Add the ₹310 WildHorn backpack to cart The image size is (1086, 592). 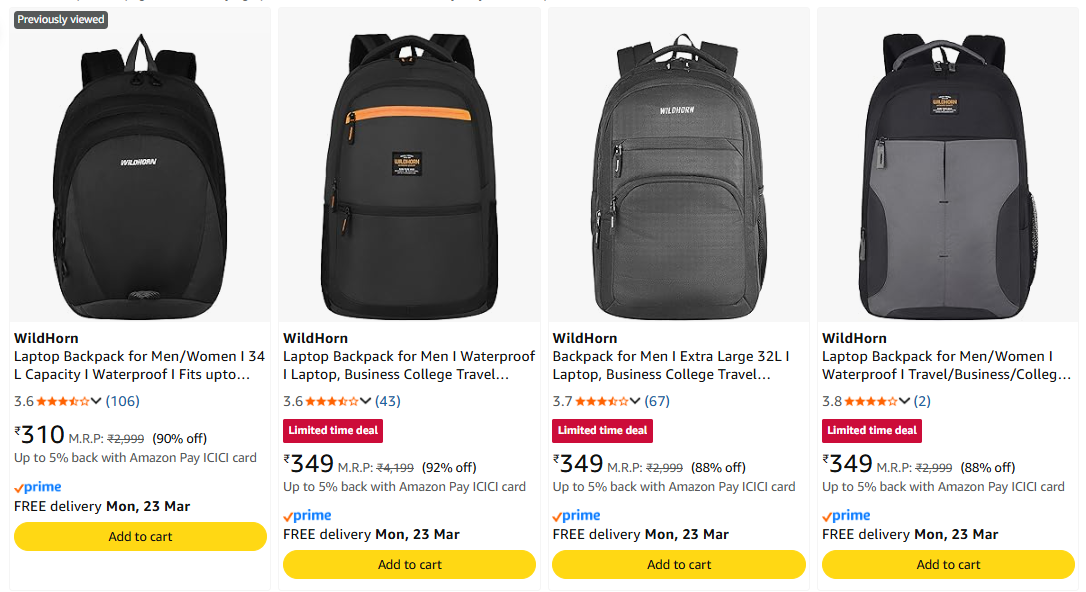click(x=140, y=537)
